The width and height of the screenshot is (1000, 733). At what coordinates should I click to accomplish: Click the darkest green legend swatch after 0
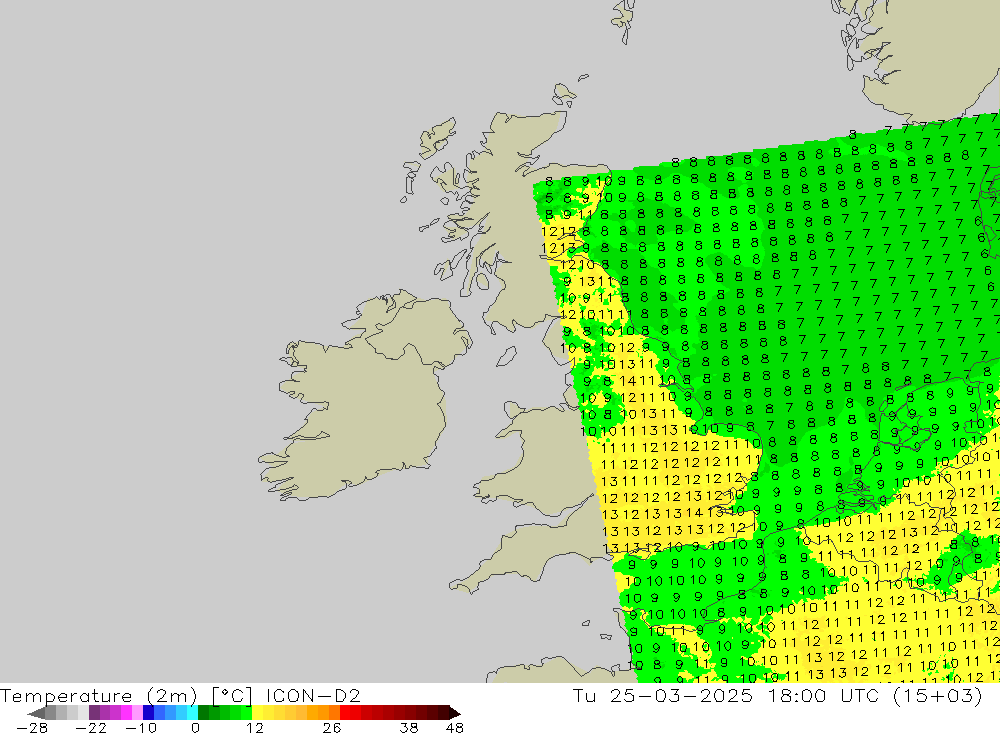[x=203, y=713]
